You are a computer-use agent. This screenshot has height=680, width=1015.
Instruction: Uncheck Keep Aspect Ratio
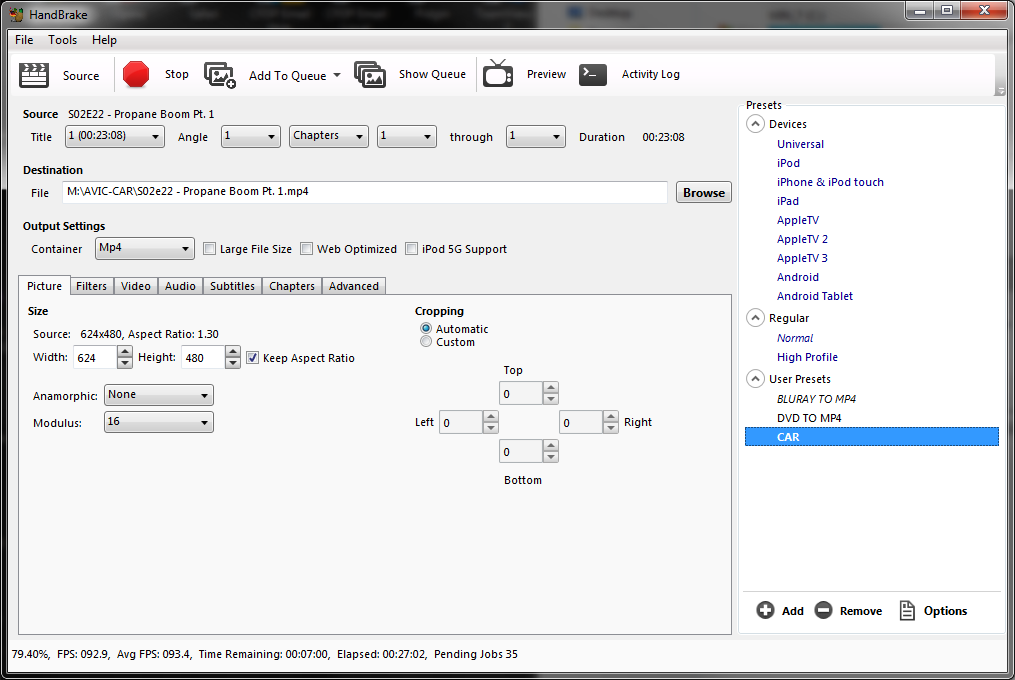coord(253,357)
